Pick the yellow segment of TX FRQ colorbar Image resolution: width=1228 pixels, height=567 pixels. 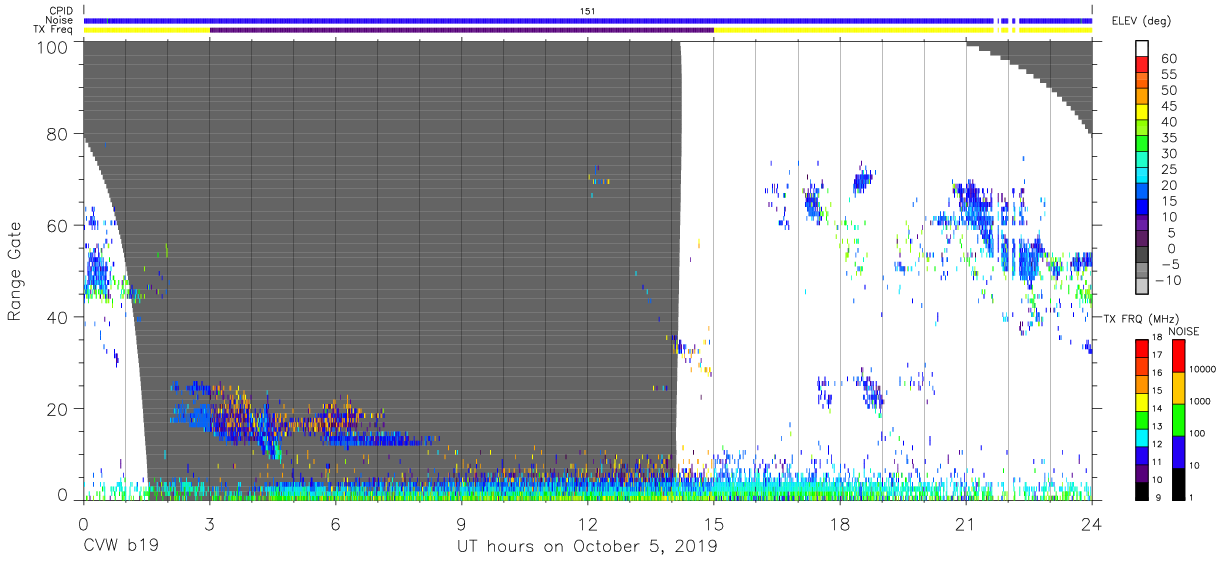click(x=1144, y=401)
